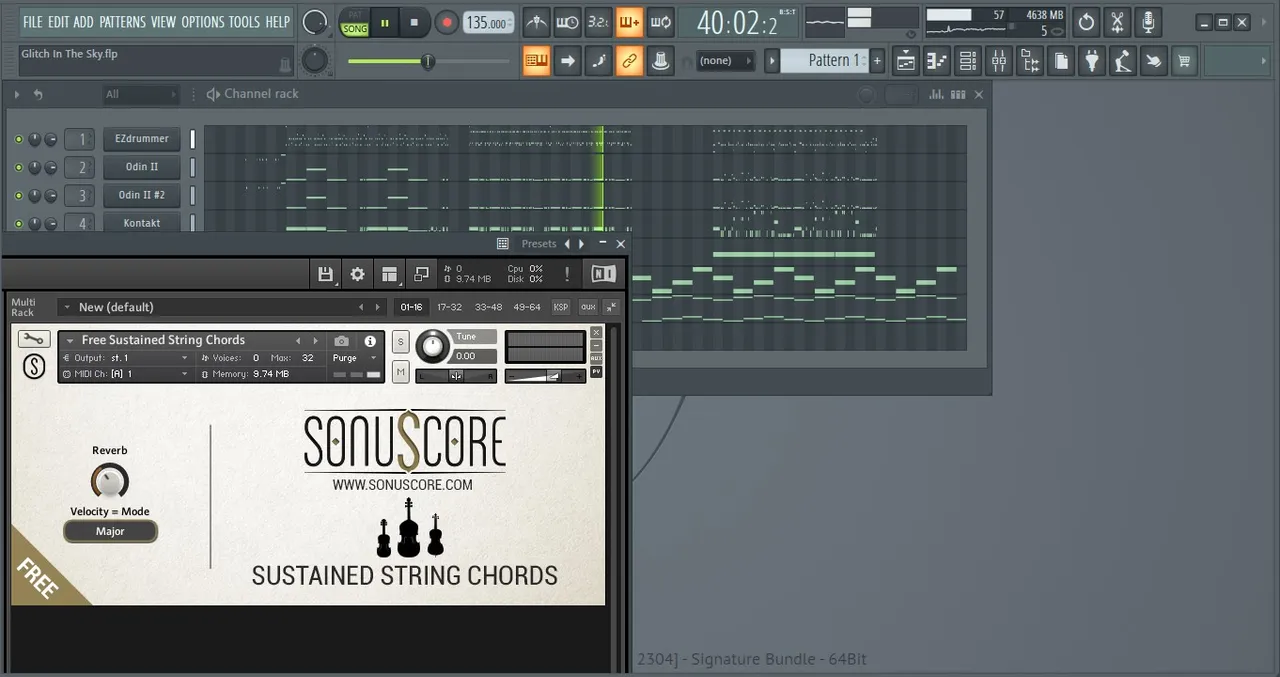Toggle auto-scroll arrow icon
The image size is (1280, 677).
(x=567, y=61)
